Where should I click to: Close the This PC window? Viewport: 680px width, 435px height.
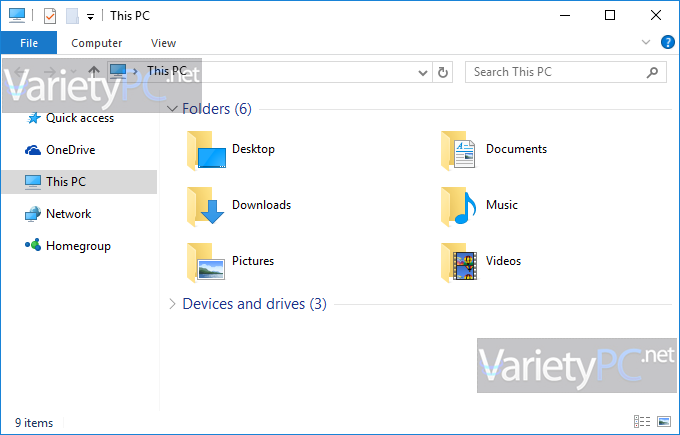pyautogui.click(x=656, y=15)
